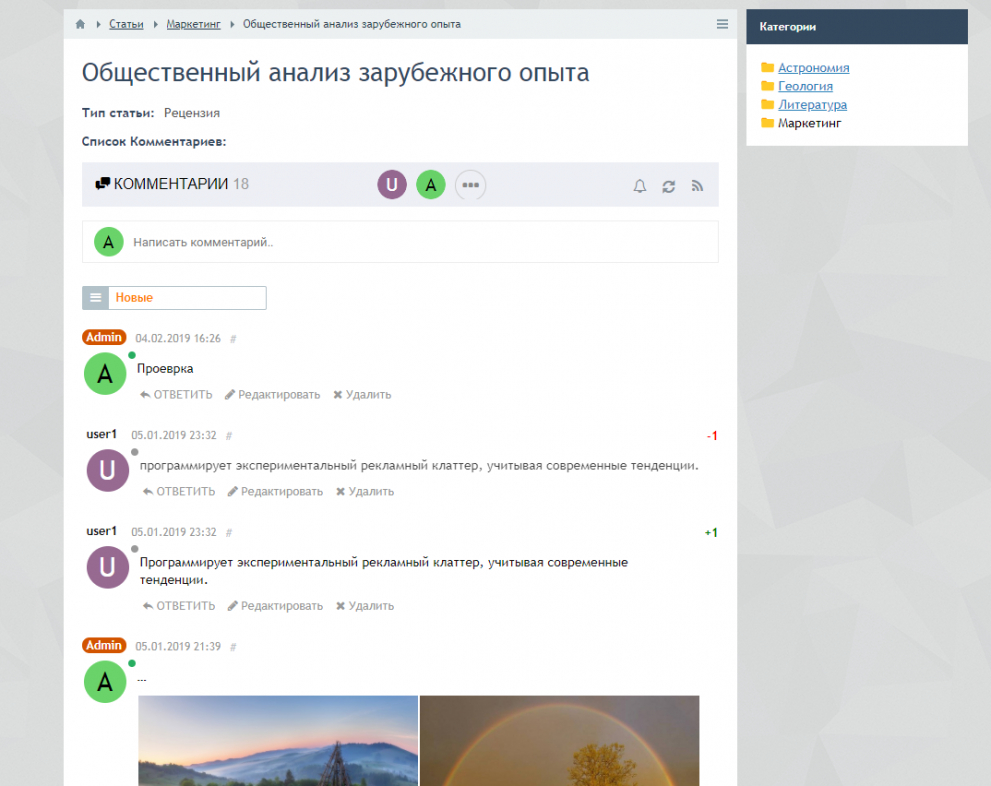This screenshot has width=991, height=786.
Task: Show more participants with the ellipsis button
Action: coord(470,184)
